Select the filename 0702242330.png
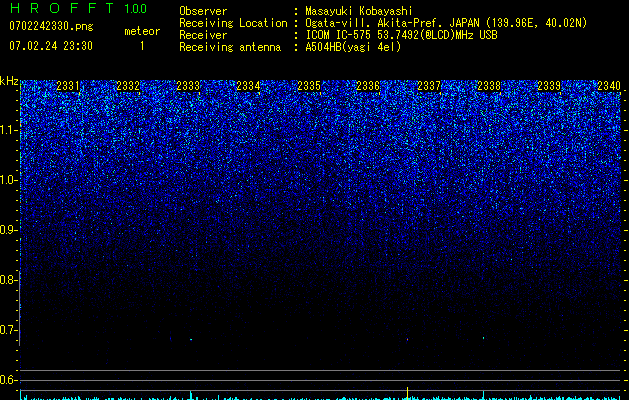This screenshot has width=629, height=400. tap(51, 26)
